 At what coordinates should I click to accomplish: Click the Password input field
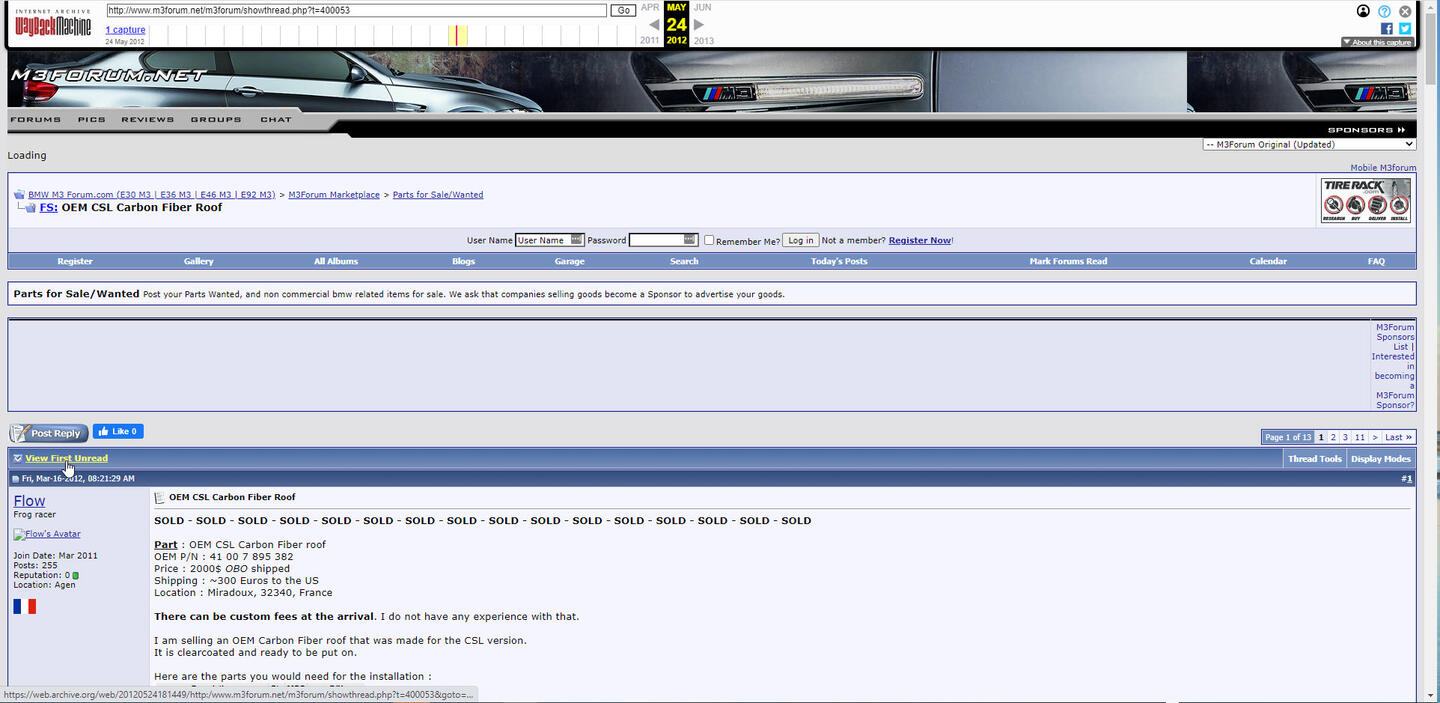tap(663, 240)
